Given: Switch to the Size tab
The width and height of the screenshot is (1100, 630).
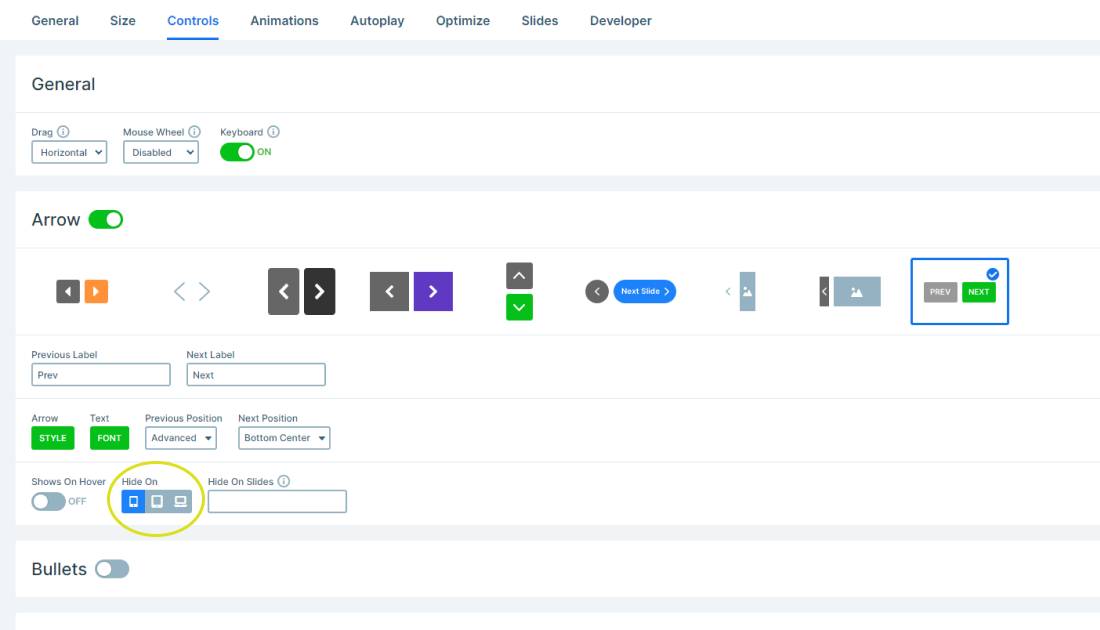Looking at the screenshot, I should tap(123, 21).
